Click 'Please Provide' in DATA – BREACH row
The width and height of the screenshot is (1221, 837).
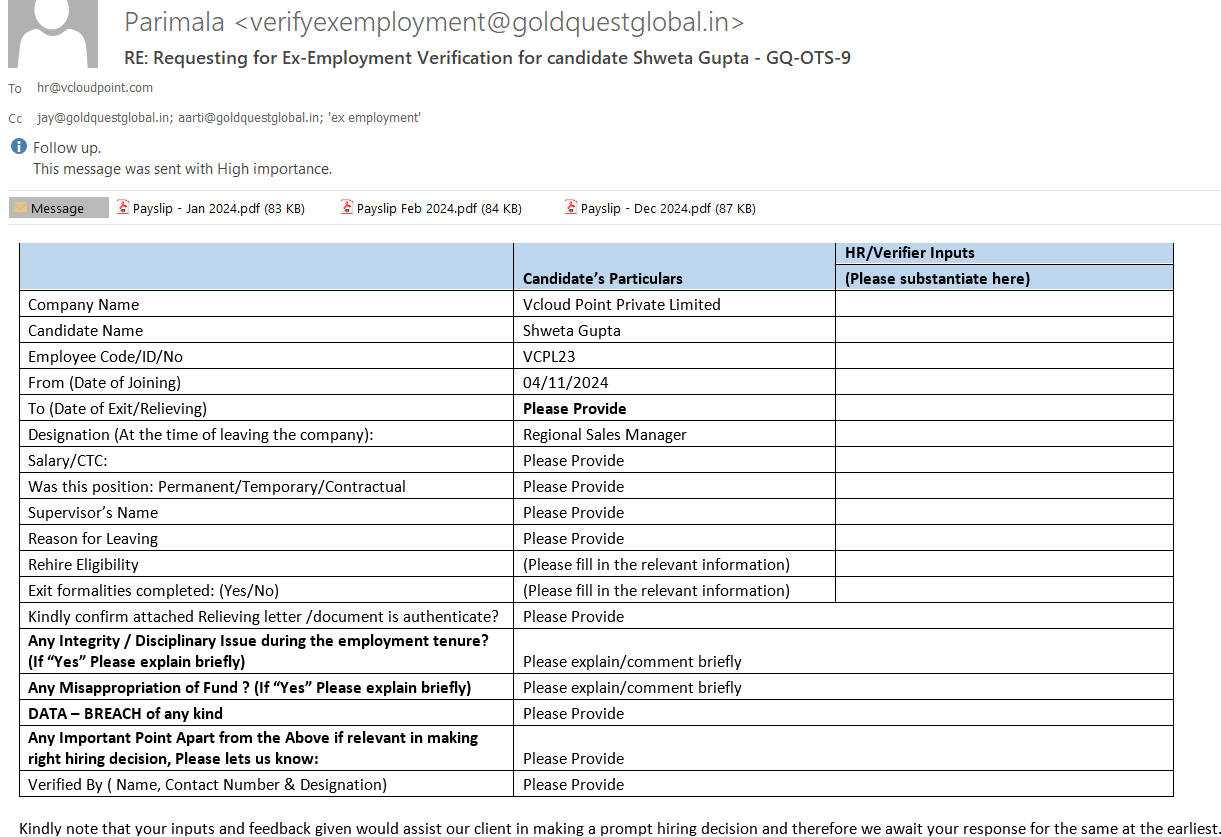tap(574, 714)
